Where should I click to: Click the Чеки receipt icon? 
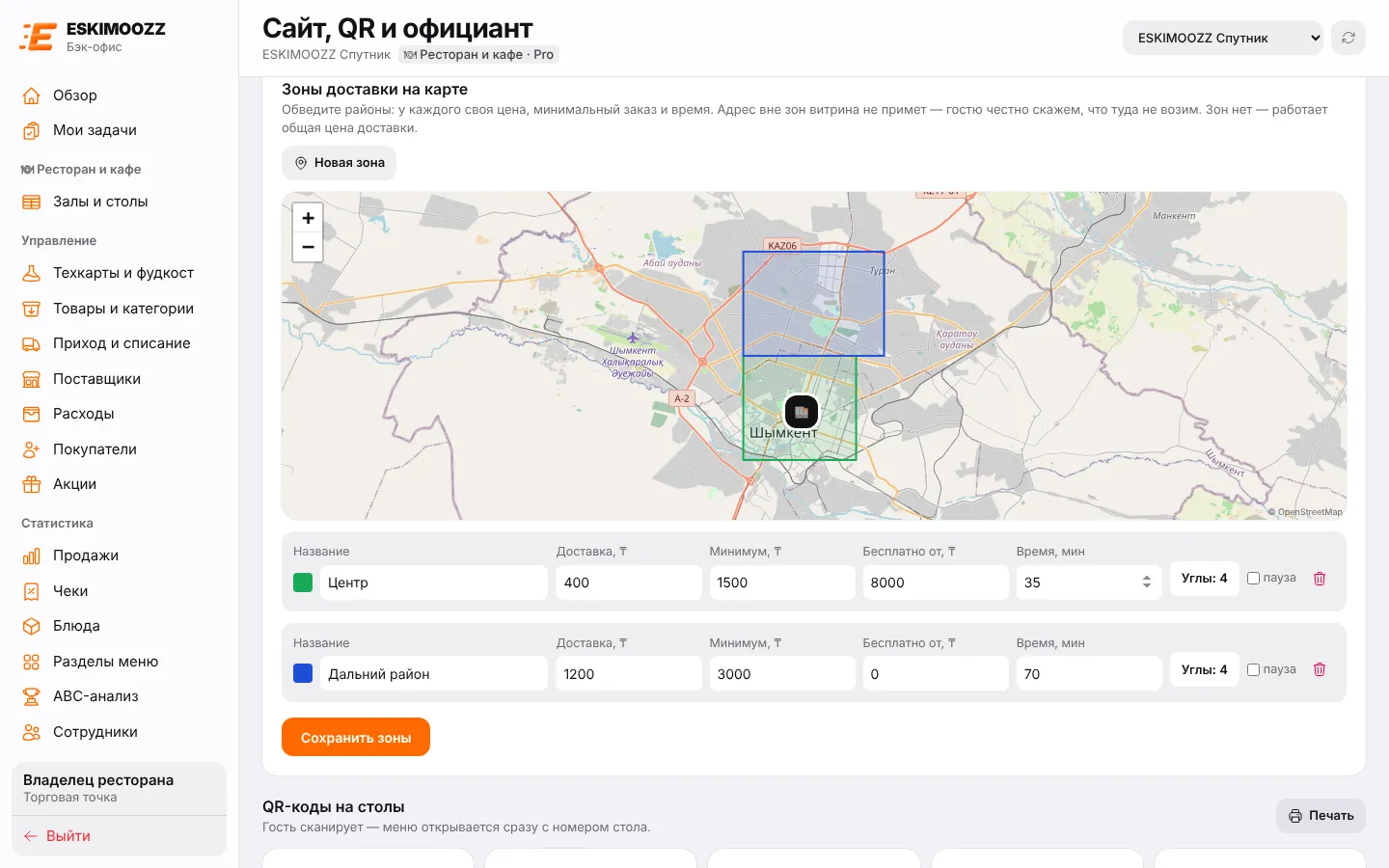32,591
